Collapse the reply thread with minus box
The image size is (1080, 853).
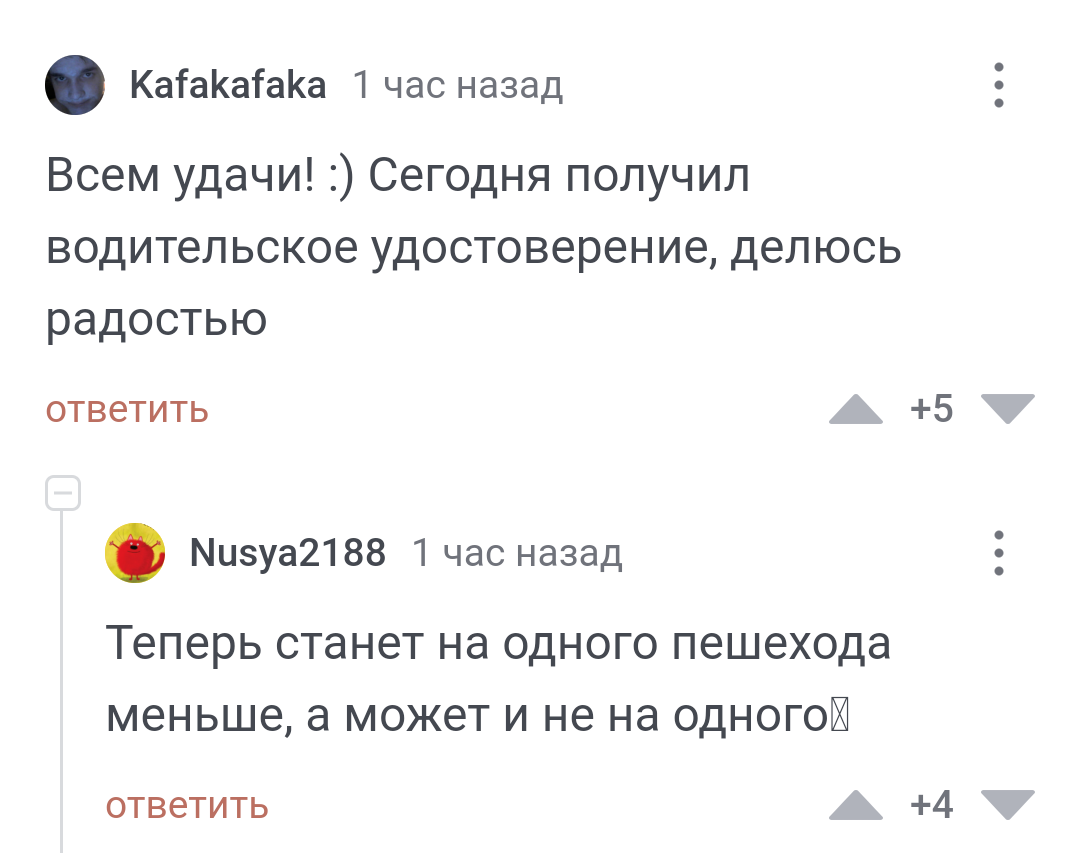coord(62,493)
